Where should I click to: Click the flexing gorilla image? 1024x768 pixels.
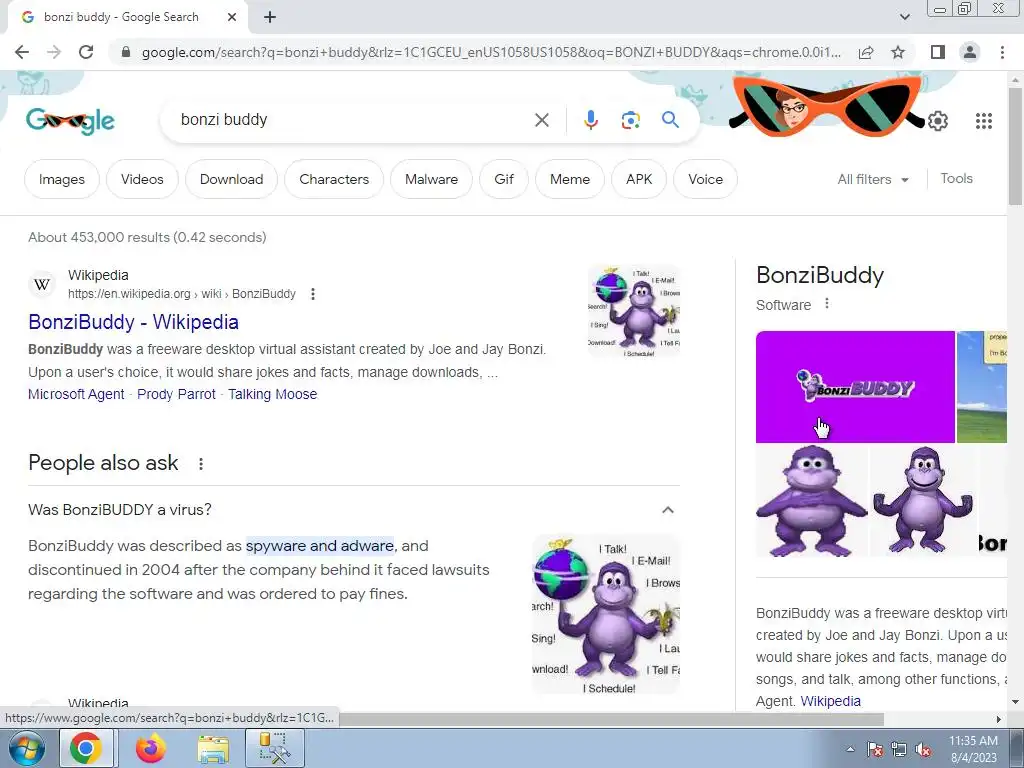coord(923,501)
